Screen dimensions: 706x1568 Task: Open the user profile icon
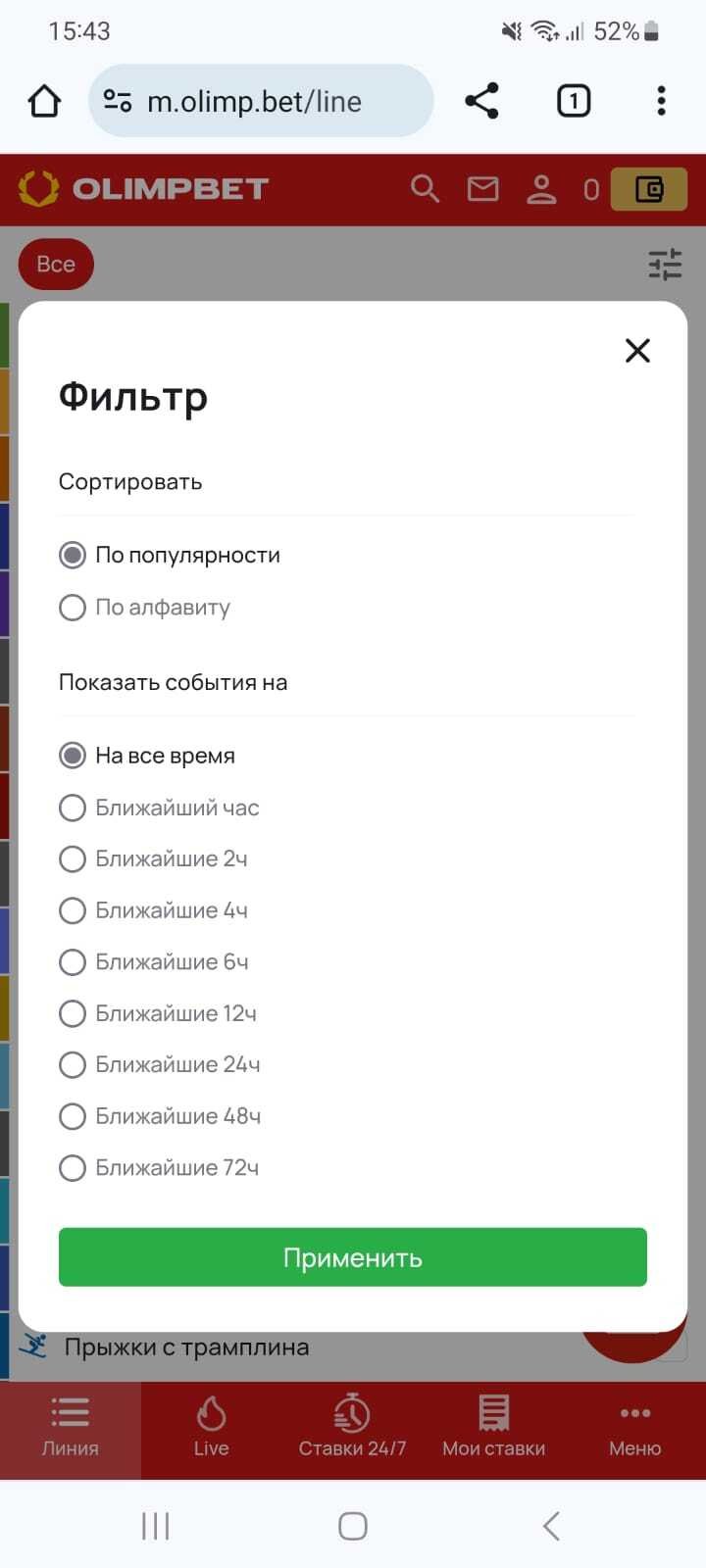click(x=541, y=188)
